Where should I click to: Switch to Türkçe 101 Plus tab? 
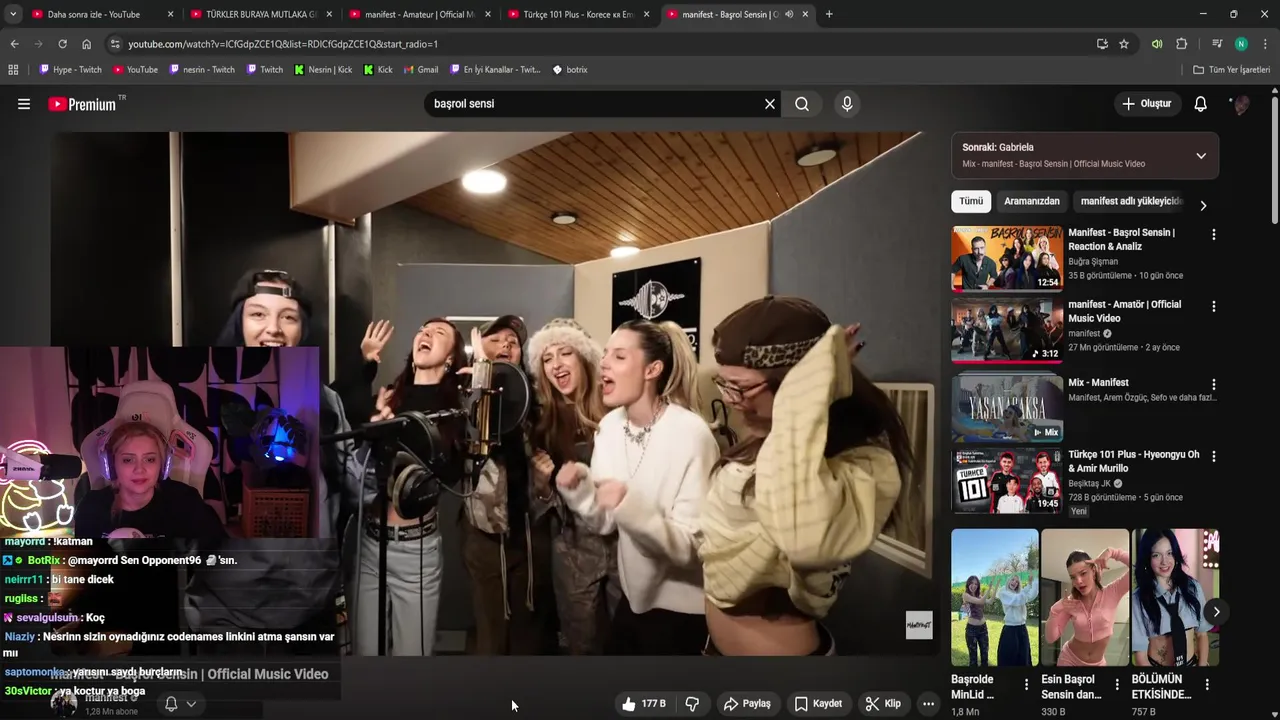pos(578,14)
